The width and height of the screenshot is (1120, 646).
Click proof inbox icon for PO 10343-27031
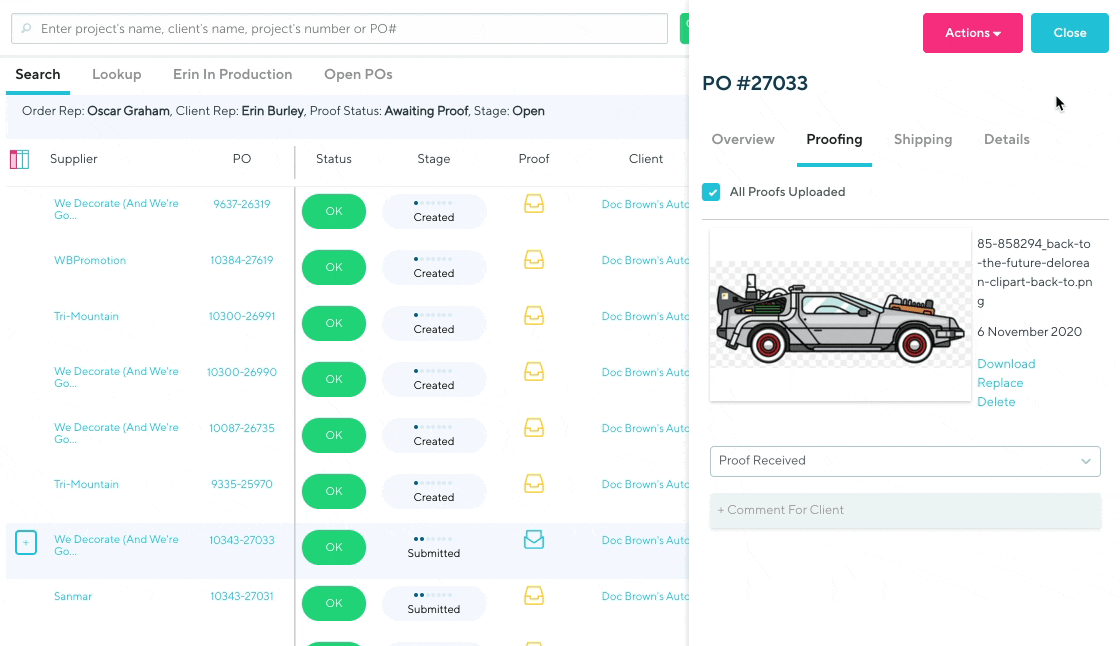click(x=534, y=596)
